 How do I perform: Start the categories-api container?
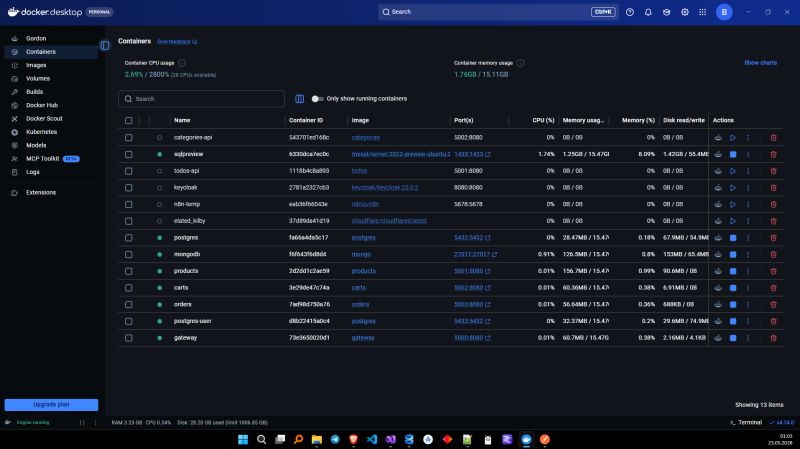[733, 138]
